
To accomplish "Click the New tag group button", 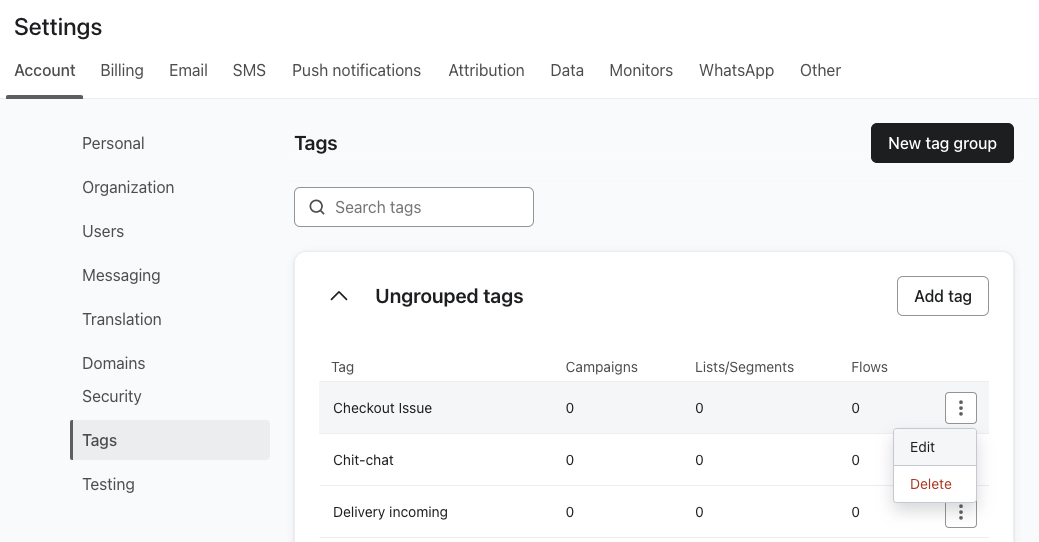I will point(942,143).
